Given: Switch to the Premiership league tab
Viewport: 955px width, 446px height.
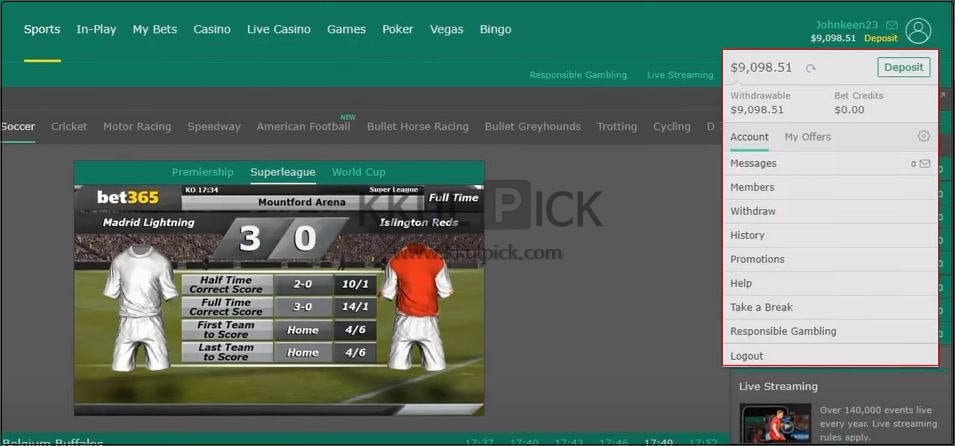Looking at the screenshot, I should click(x=202, y=172).
